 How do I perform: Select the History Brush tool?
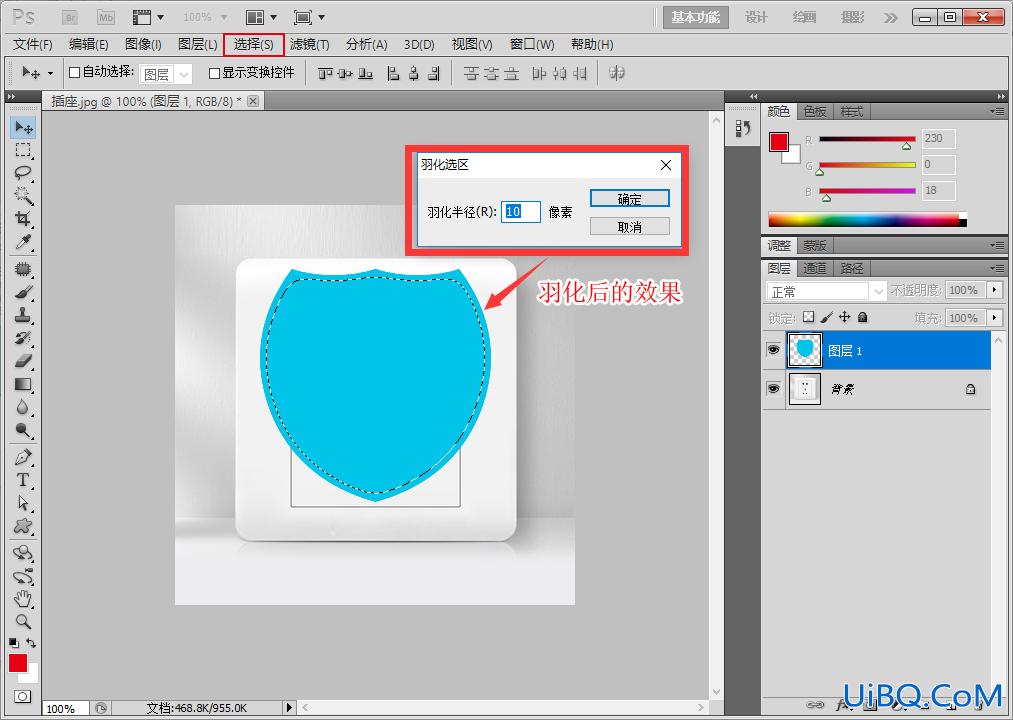[x=23, y=338]
